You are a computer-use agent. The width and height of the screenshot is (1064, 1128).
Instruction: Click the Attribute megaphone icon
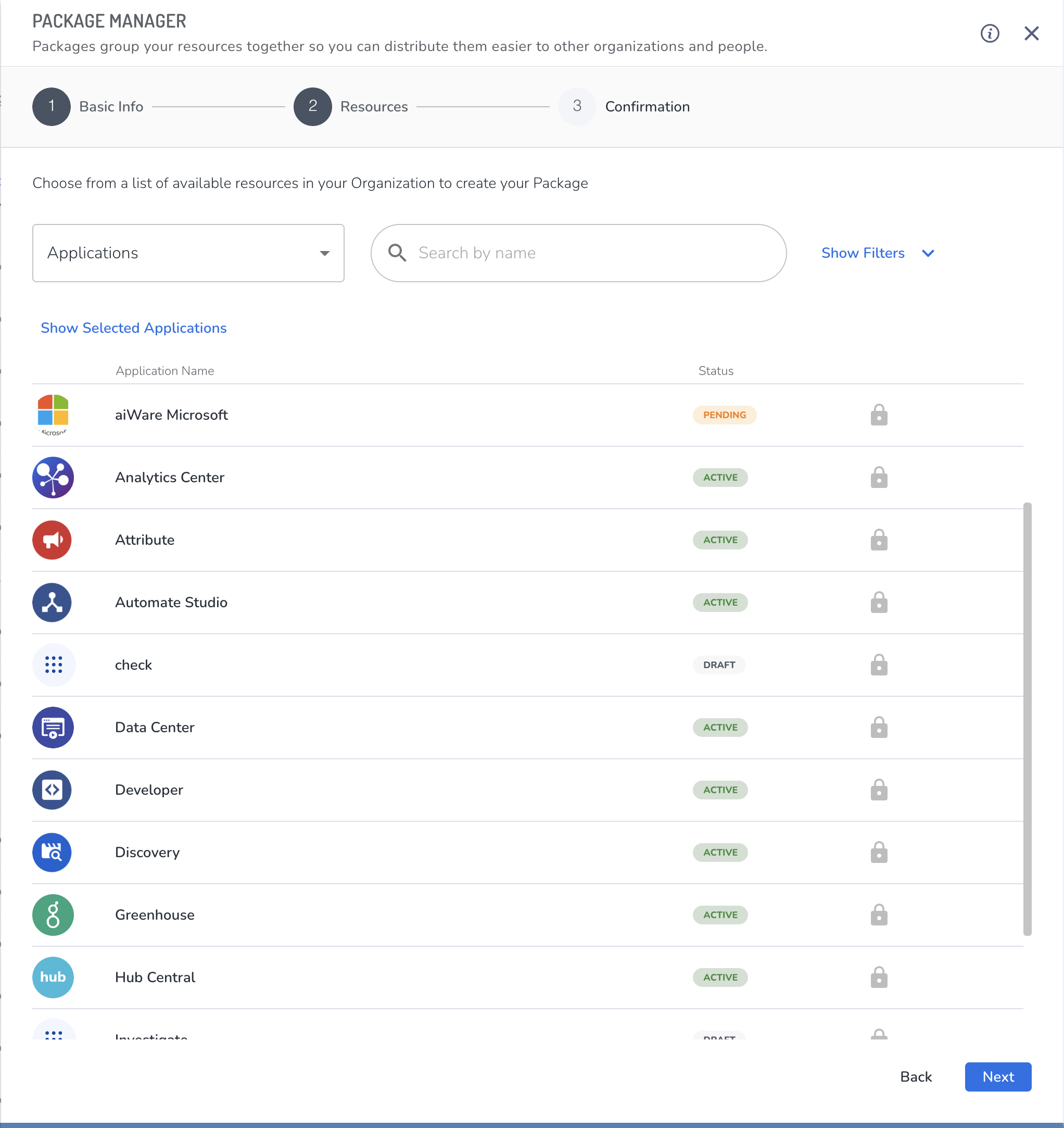click(52, 540)
